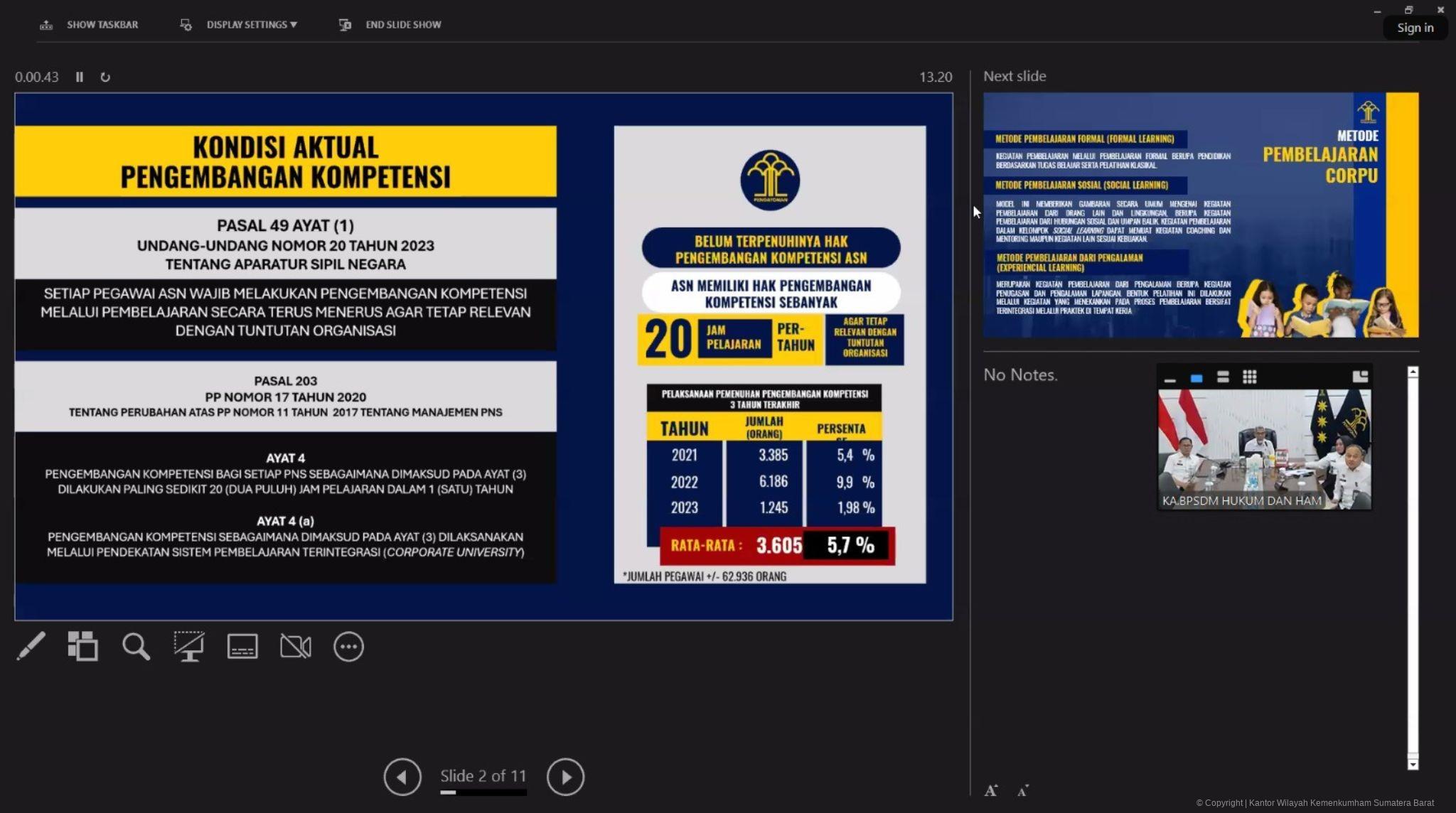The width and height of the screenshot is (1456, 813).
Task: Select single-strip video view icon
Action: 1197,377
